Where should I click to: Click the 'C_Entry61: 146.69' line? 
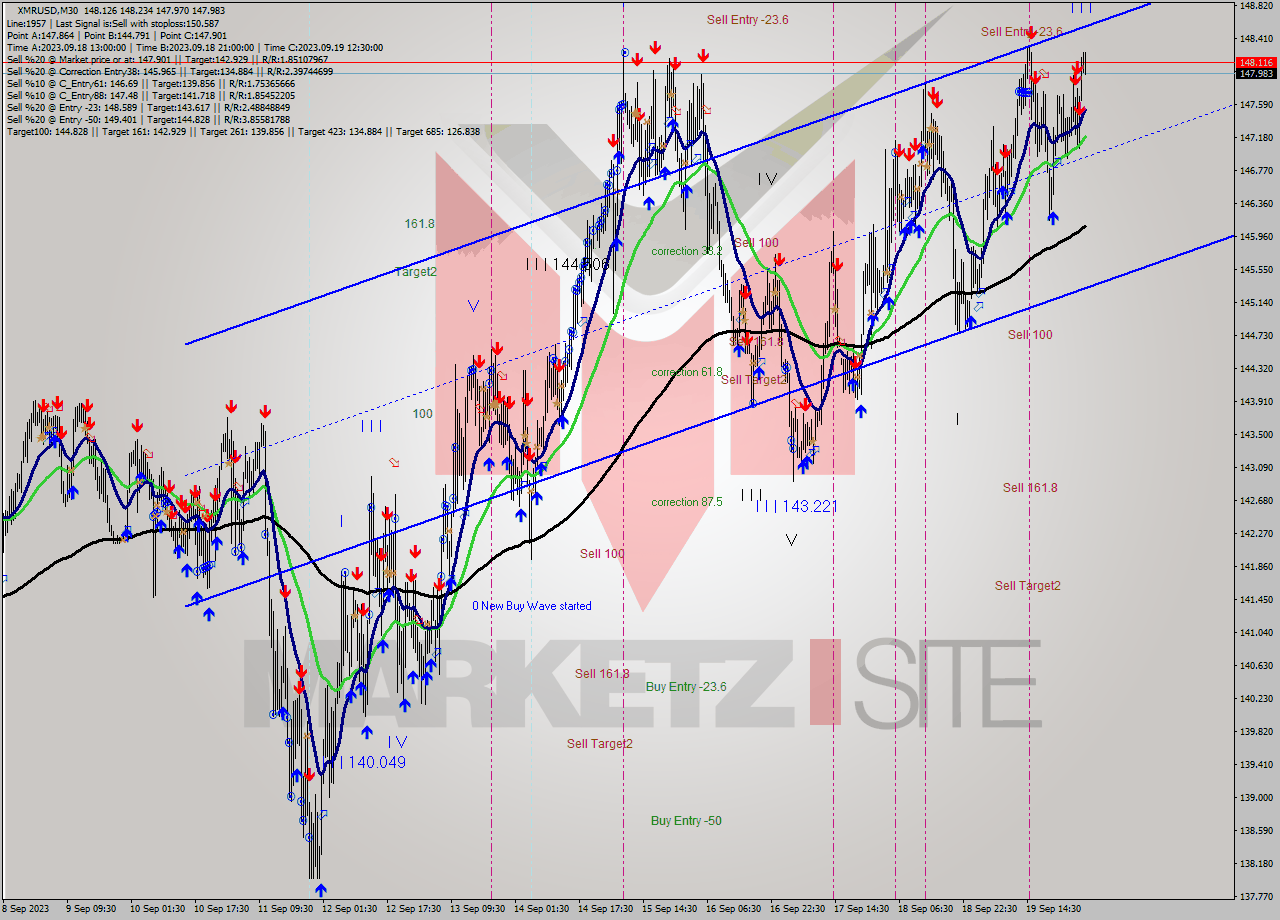(150, 83)
